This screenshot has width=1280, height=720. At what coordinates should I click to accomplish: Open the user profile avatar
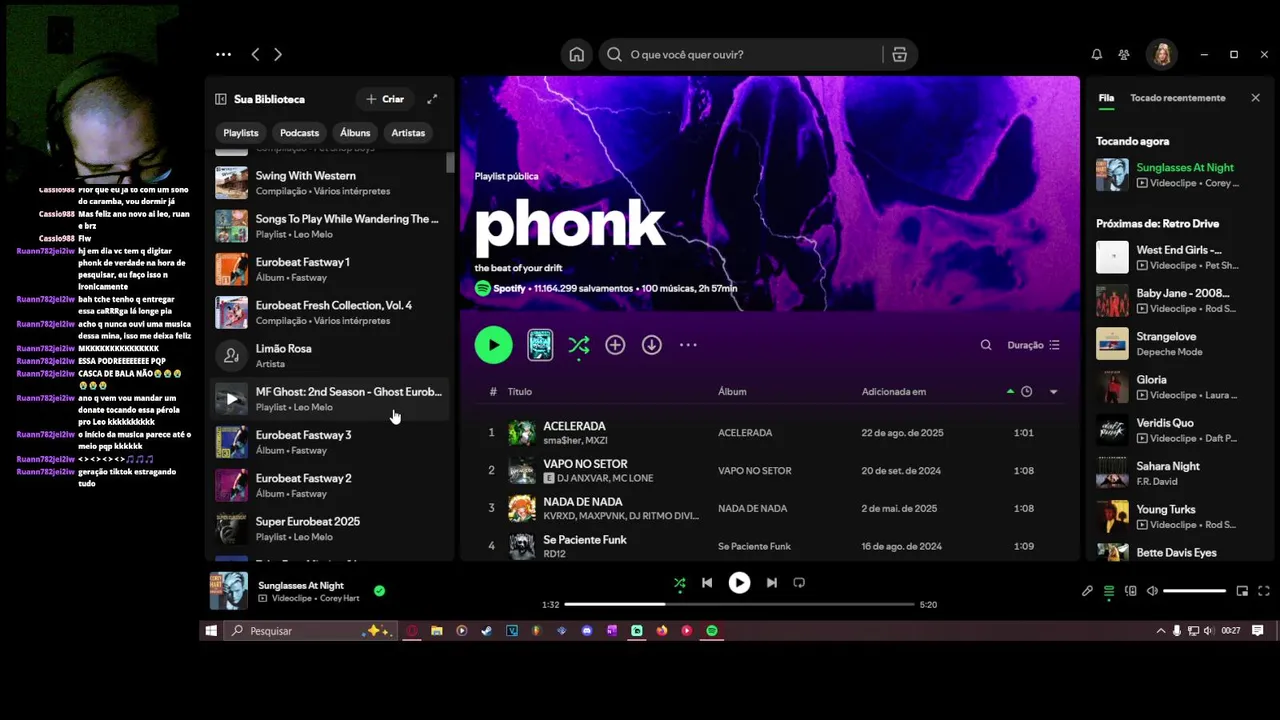(x=1162, y=55)
